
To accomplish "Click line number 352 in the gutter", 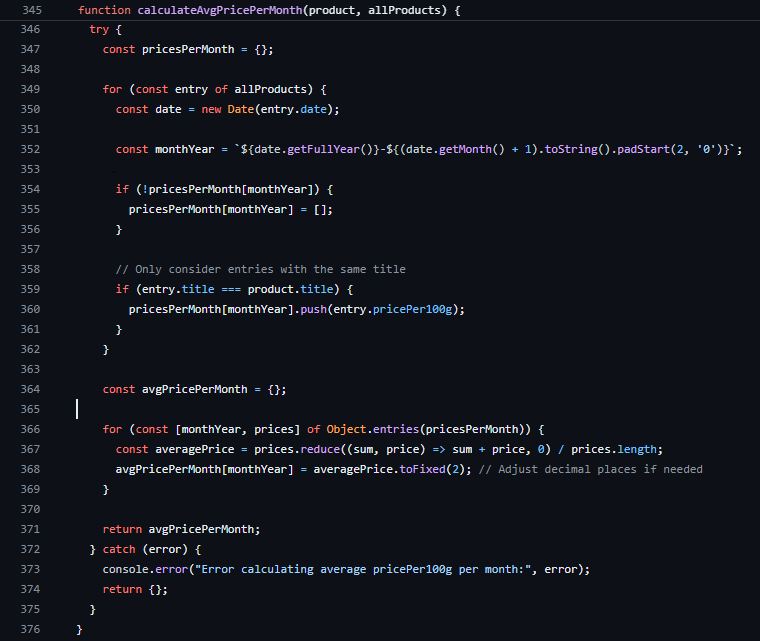I will (30, 149).
